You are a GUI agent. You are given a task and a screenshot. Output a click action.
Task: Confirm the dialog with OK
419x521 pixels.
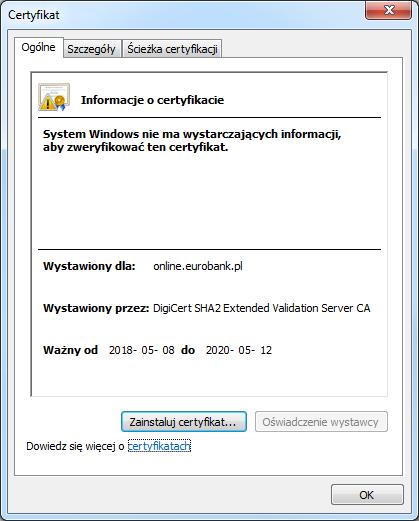[x=367, y=495]
